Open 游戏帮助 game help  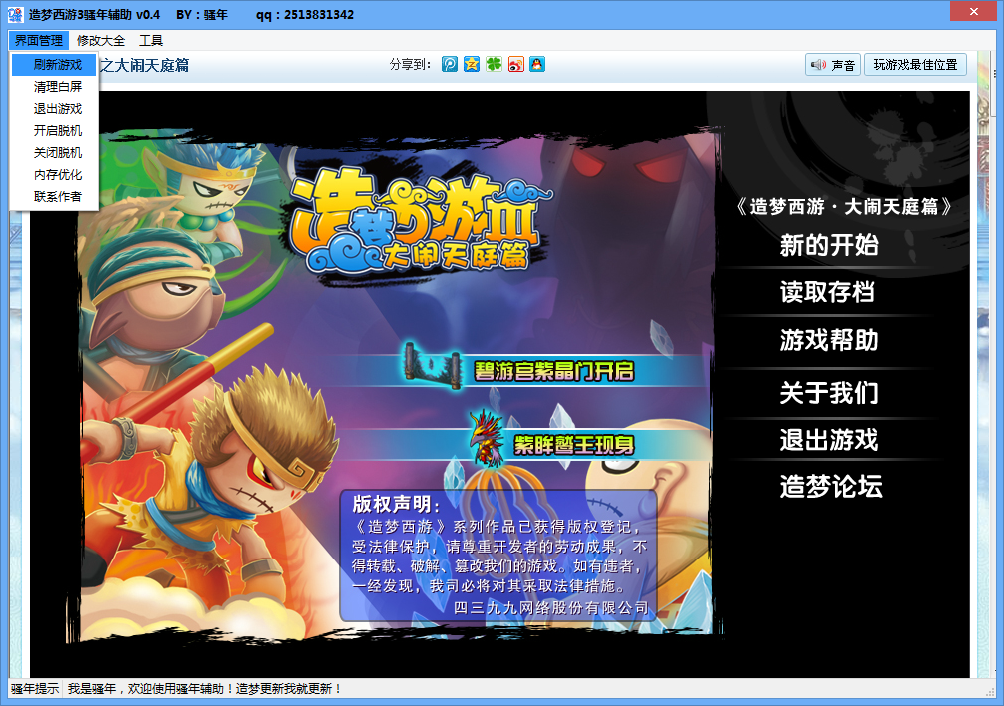(829, 340)
